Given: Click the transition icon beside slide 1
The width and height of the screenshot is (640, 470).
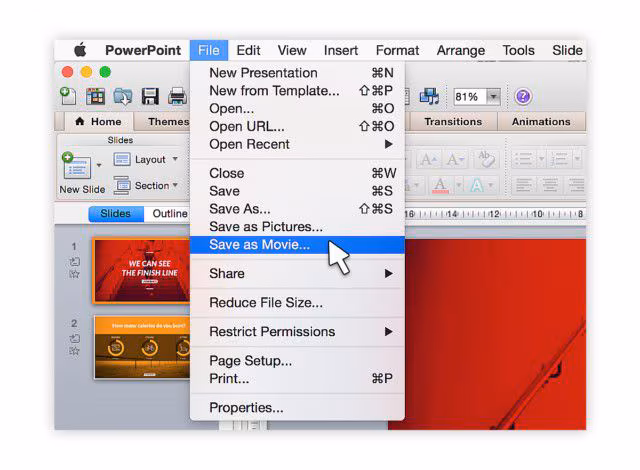Looking at the screenshot, I should 75,261.
